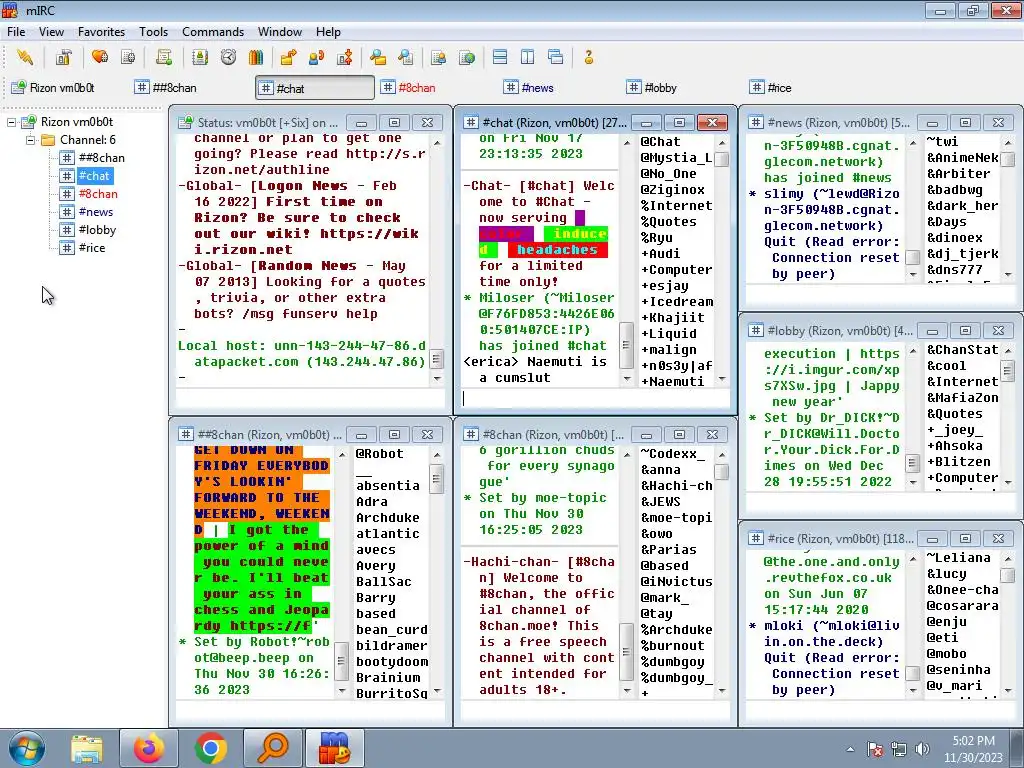This screenshot has height=768, width=1024.
Task: Click the DCC Send file toolbar icon
Action: pos(288,57)
